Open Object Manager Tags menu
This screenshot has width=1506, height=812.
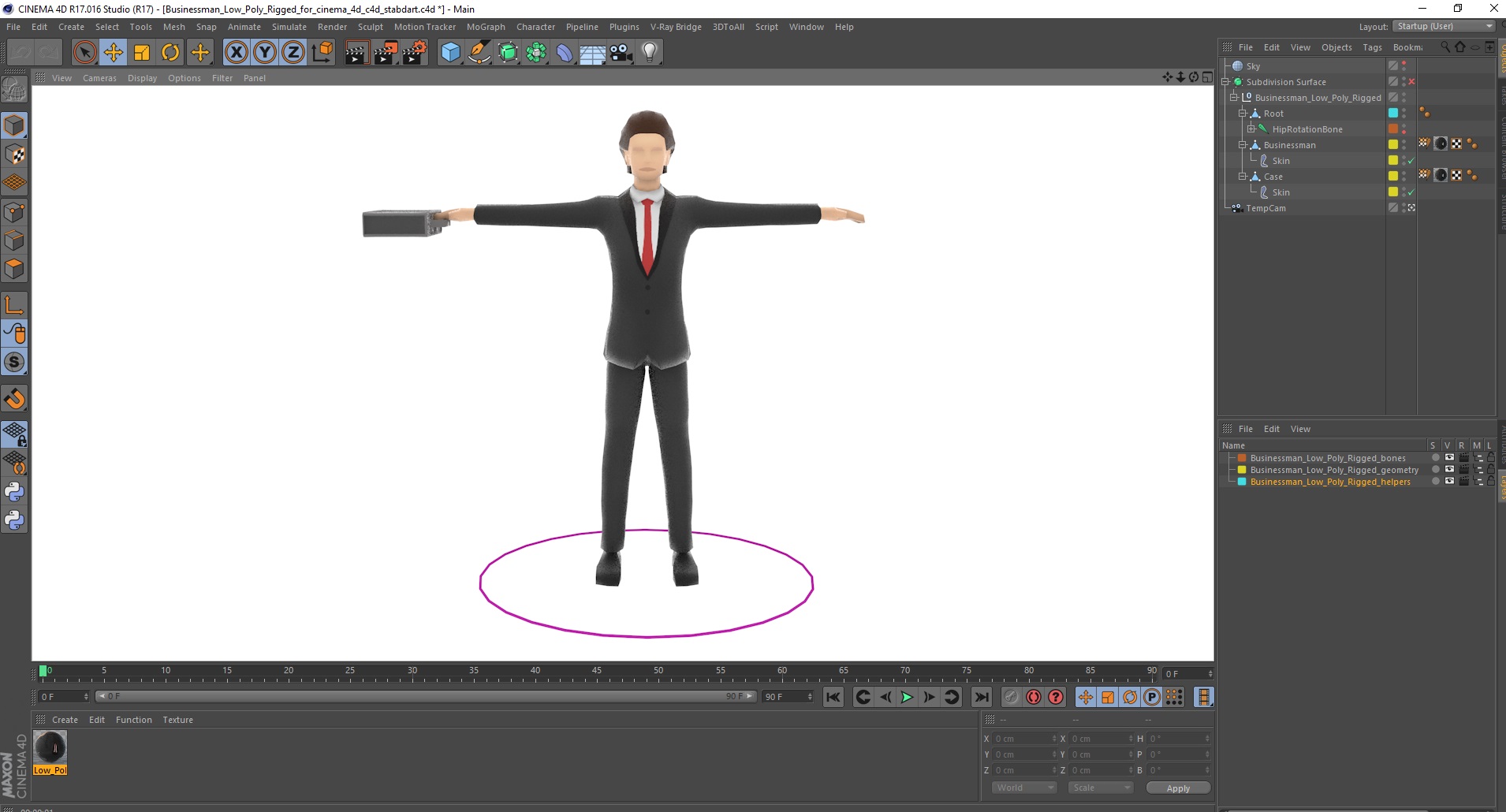(1372, 47)
